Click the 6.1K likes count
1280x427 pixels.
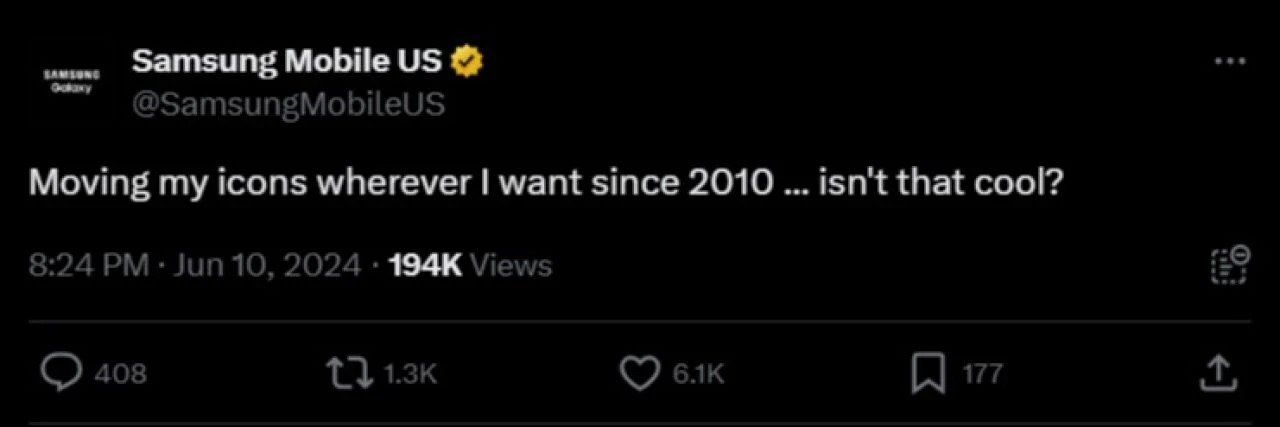698,374
